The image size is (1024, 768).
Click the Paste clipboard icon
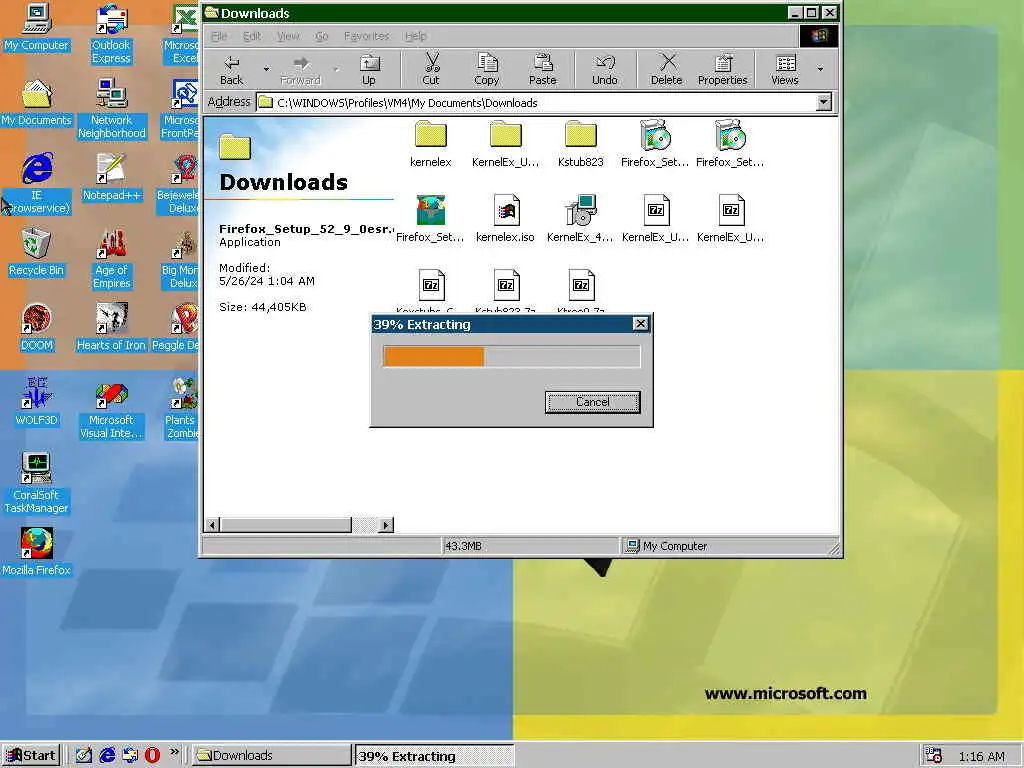(543, 69)
